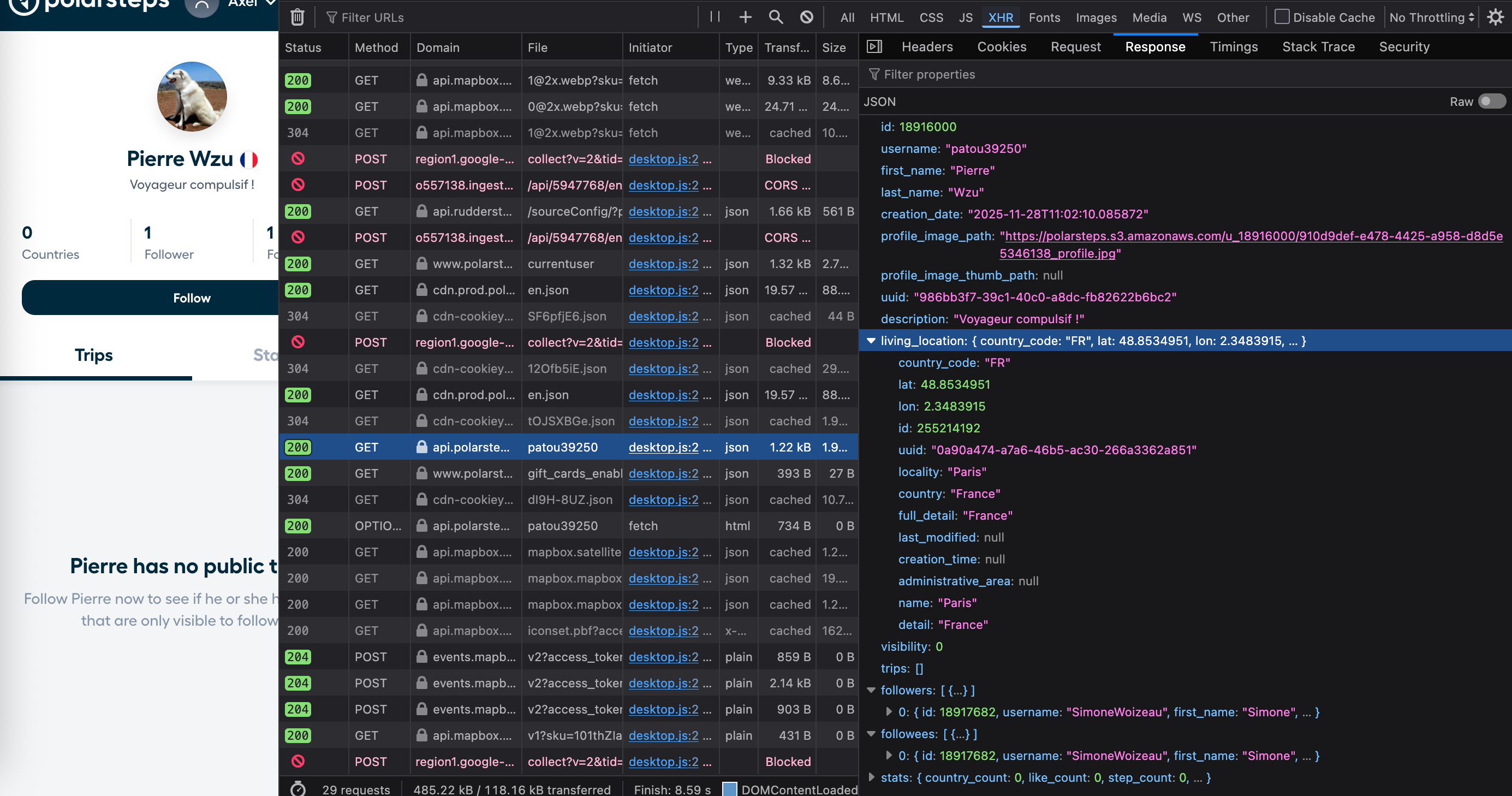Click the trash icon to clear requests
Viewport: 1512px width, 796px height.
pos(297,17)
